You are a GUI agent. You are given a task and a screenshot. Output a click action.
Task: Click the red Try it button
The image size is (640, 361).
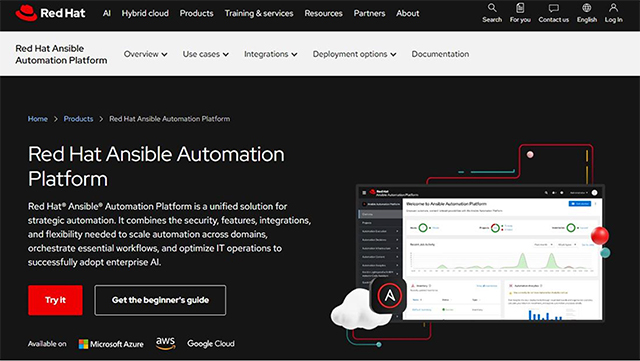tap(55, 300)
